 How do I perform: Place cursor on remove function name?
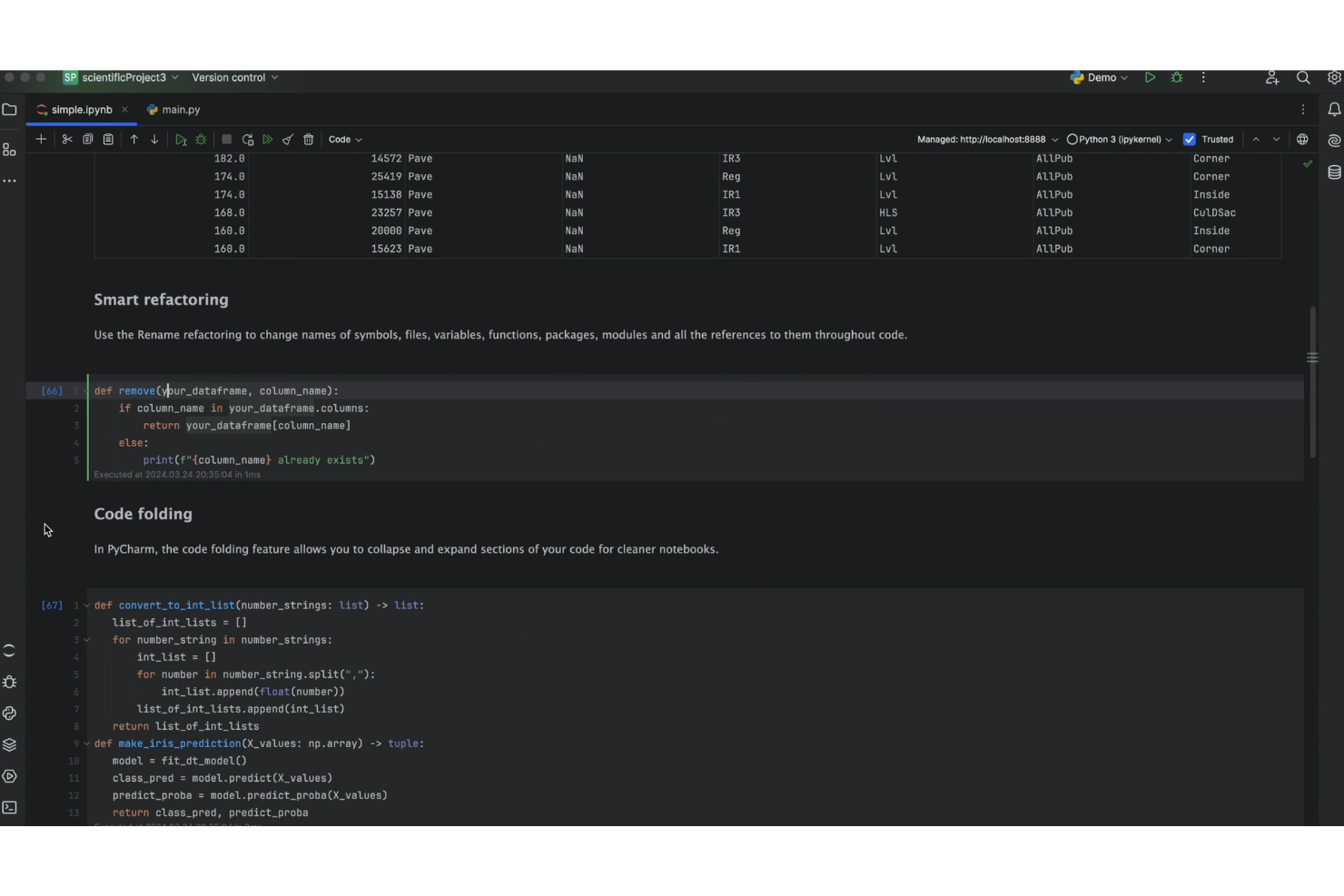137,391
